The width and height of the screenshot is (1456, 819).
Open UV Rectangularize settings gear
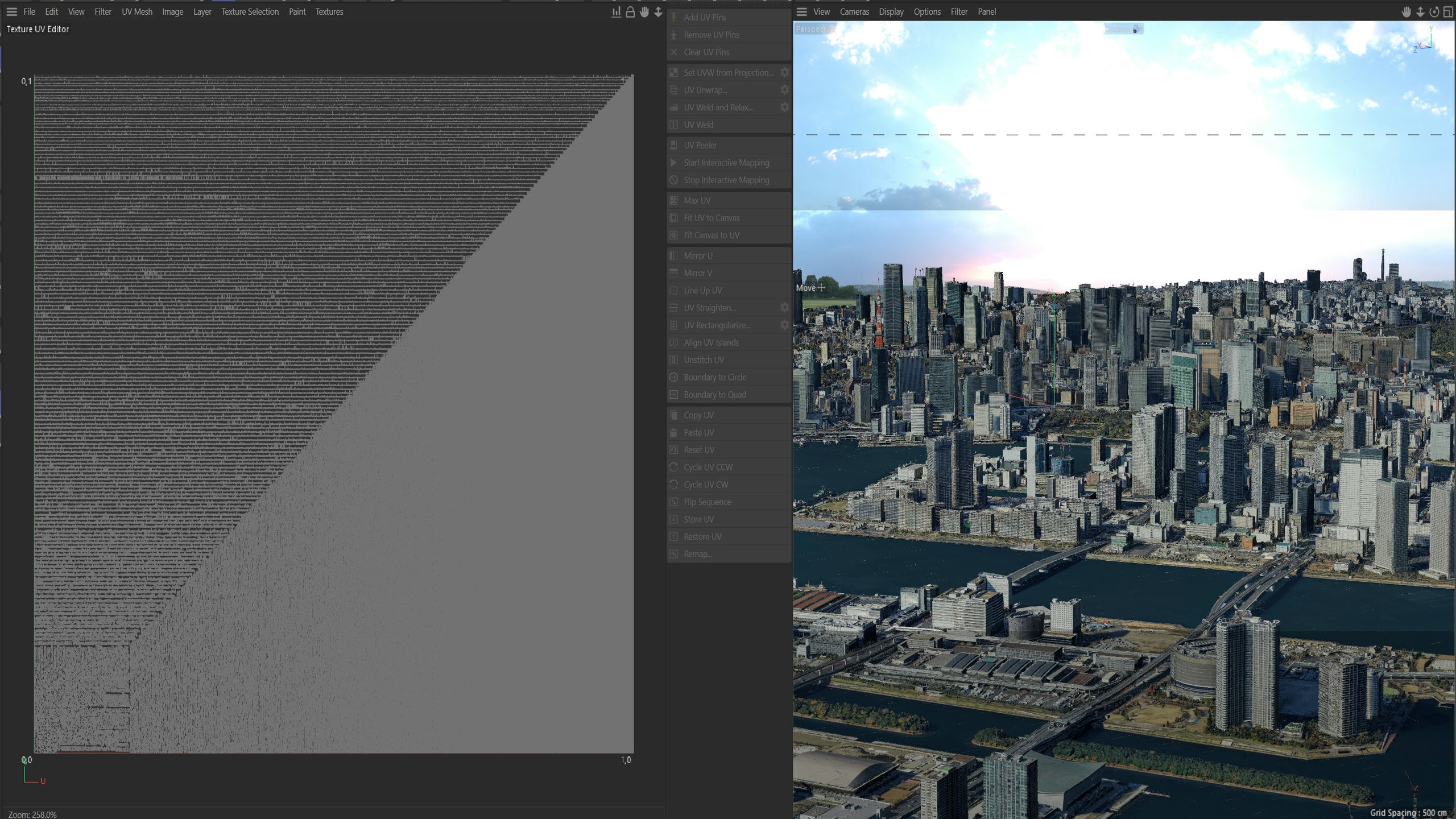click(784, 325)
